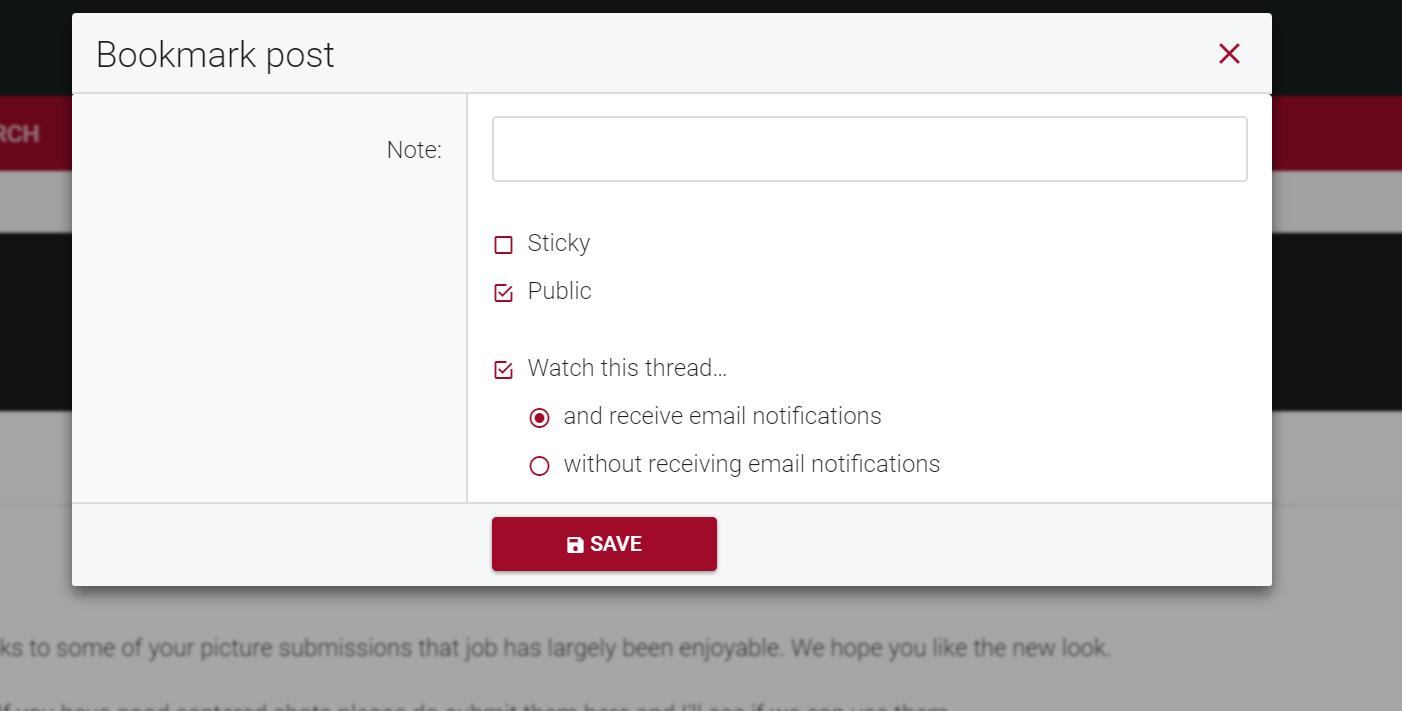
Task: Click the floppy disk icon on Save
Action: click(575, 545)
